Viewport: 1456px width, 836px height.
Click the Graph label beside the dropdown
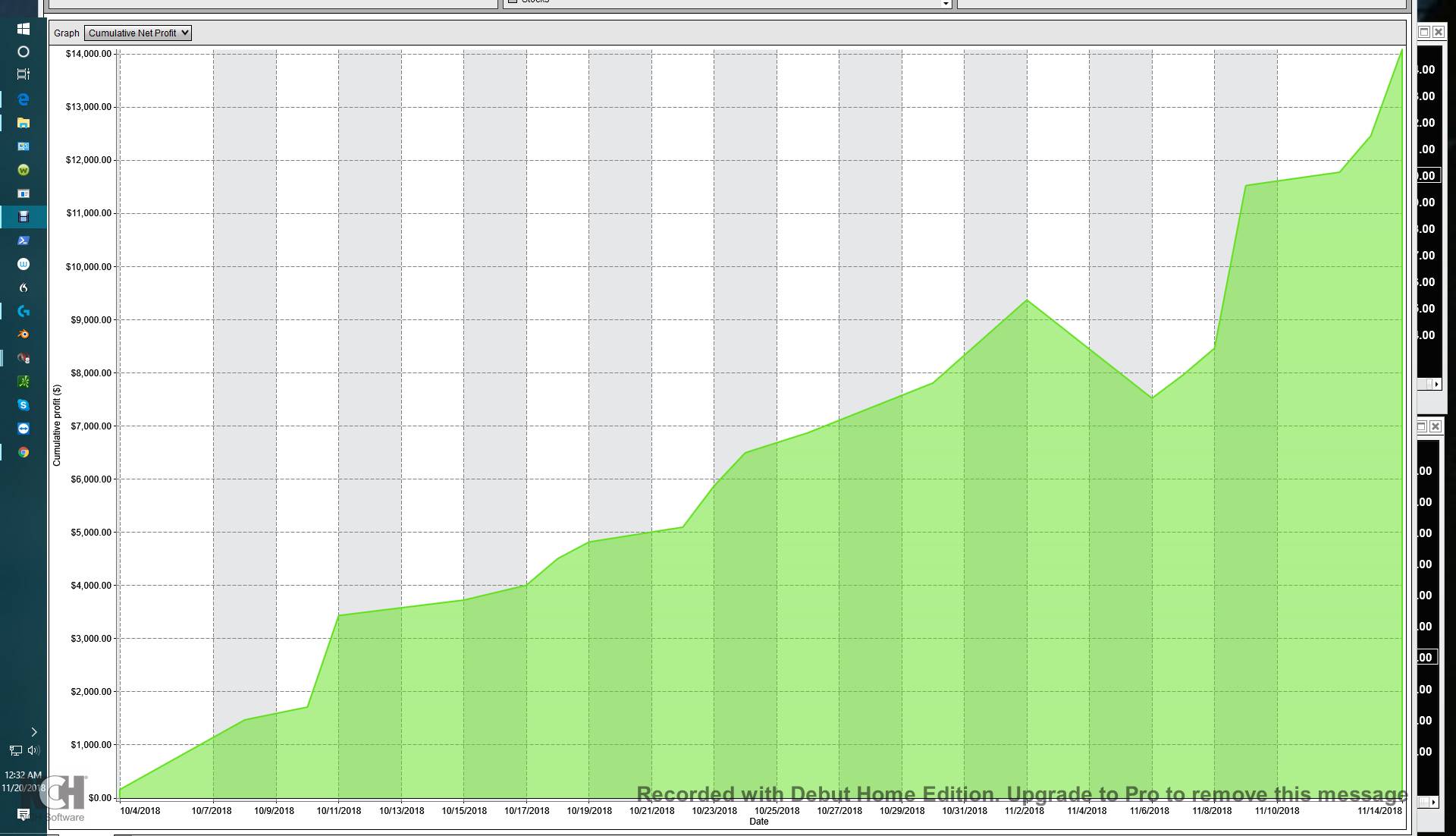pos(67,33)
